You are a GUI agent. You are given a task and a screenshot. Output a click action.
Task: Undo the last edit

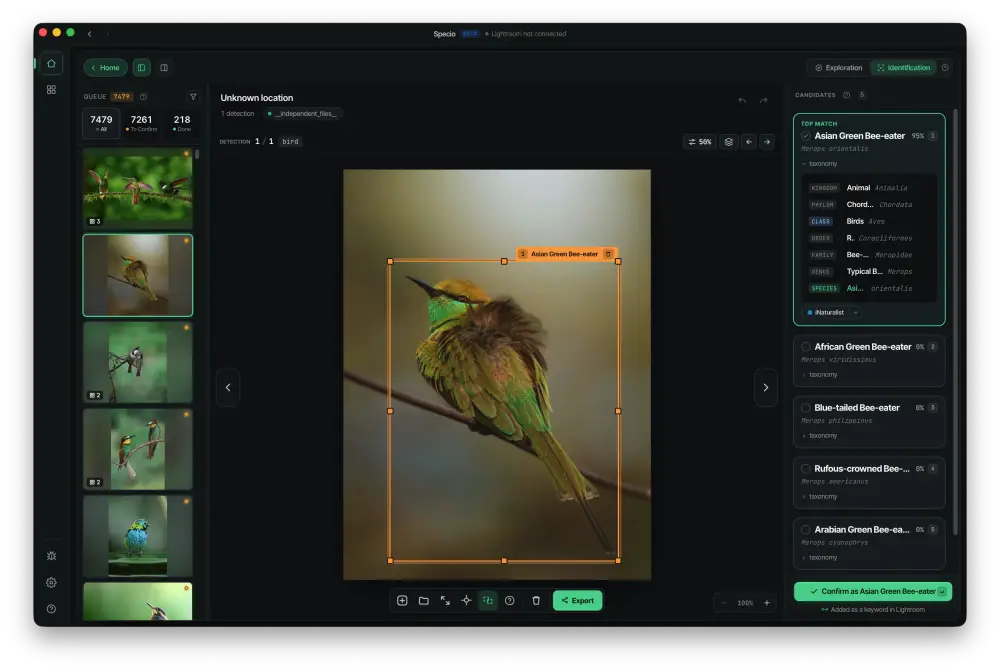(x=742, y=101)
